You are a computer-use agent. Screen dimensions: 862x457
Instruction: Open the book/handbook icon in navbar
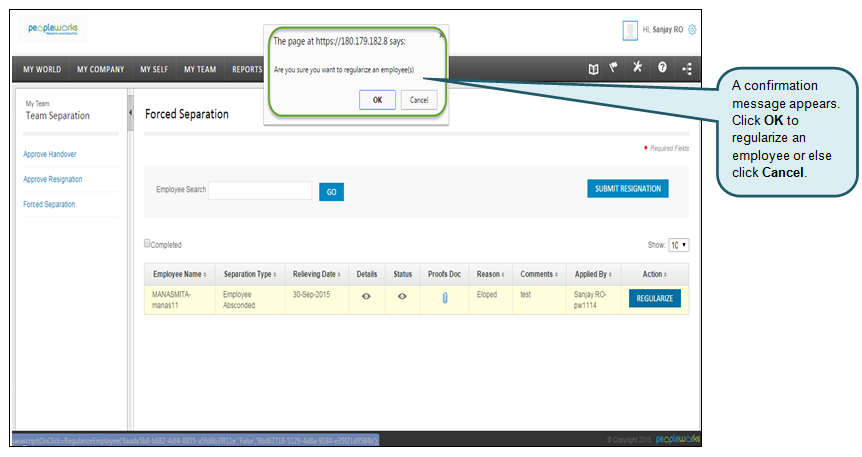coord(593,69)
